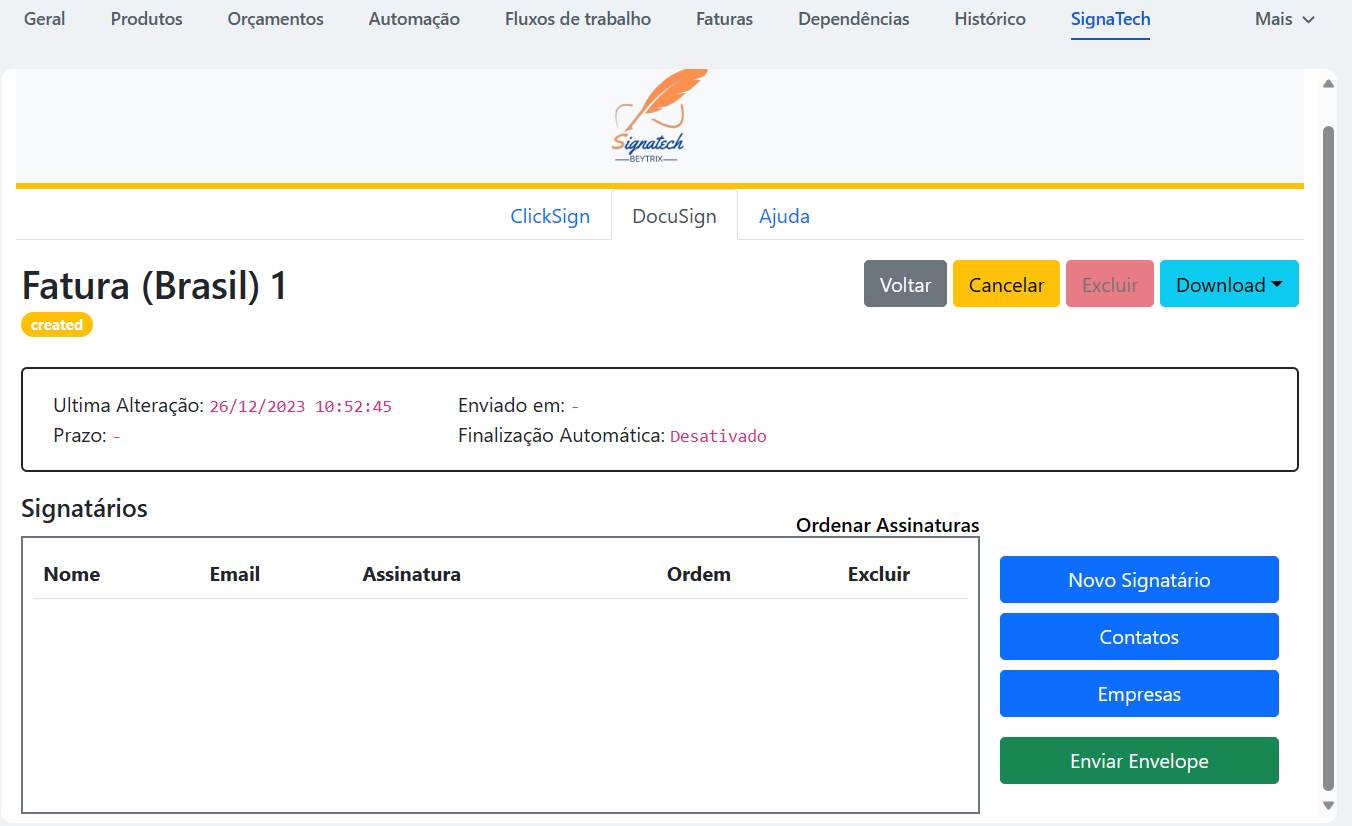This screenshot has height=826, width=1352.
Task: Go to the Geral tab
Action: point(44,19)
